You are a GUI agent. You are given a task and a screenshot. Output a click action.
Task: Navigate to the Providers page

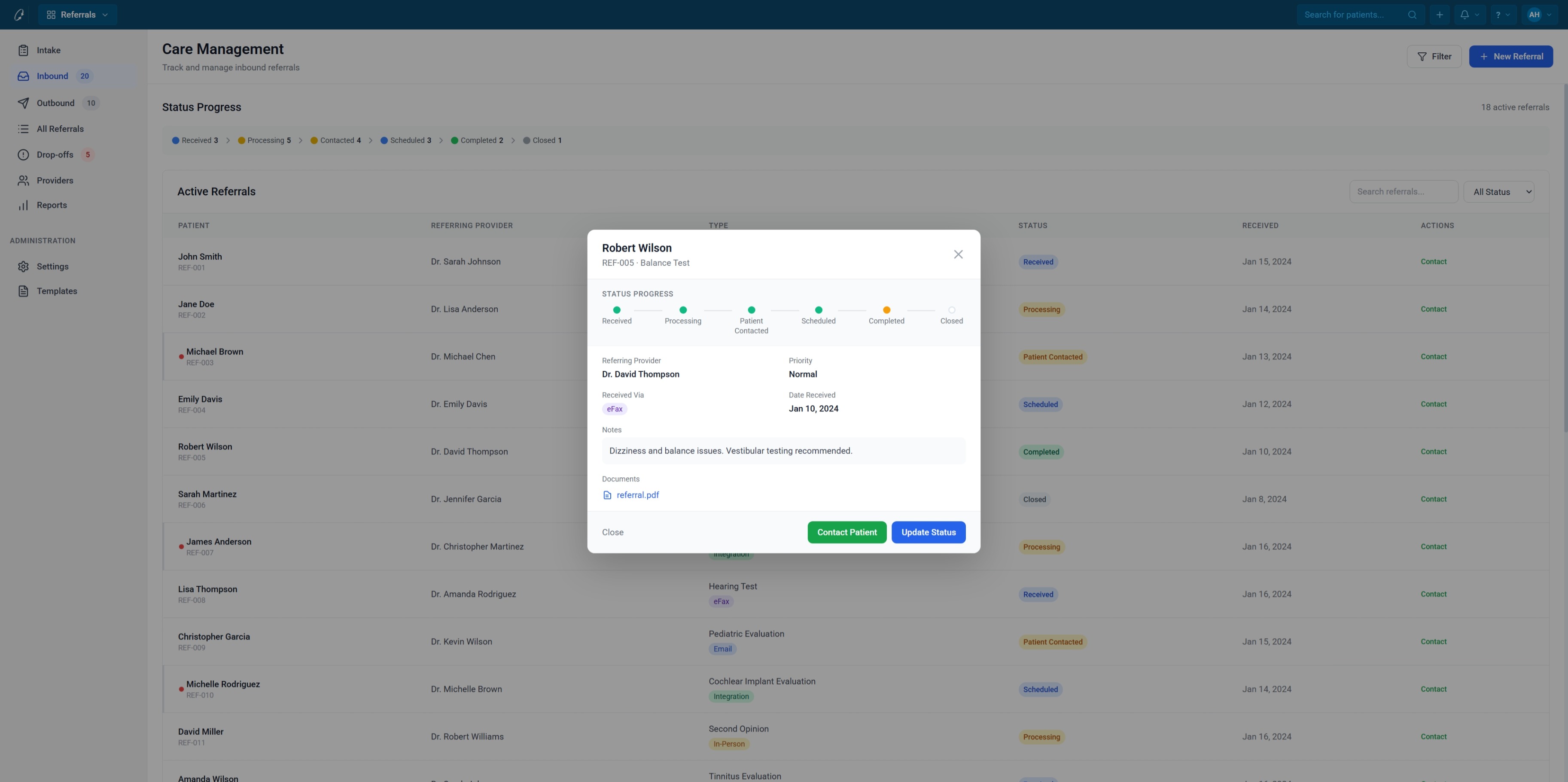click(x=73, y=181)
